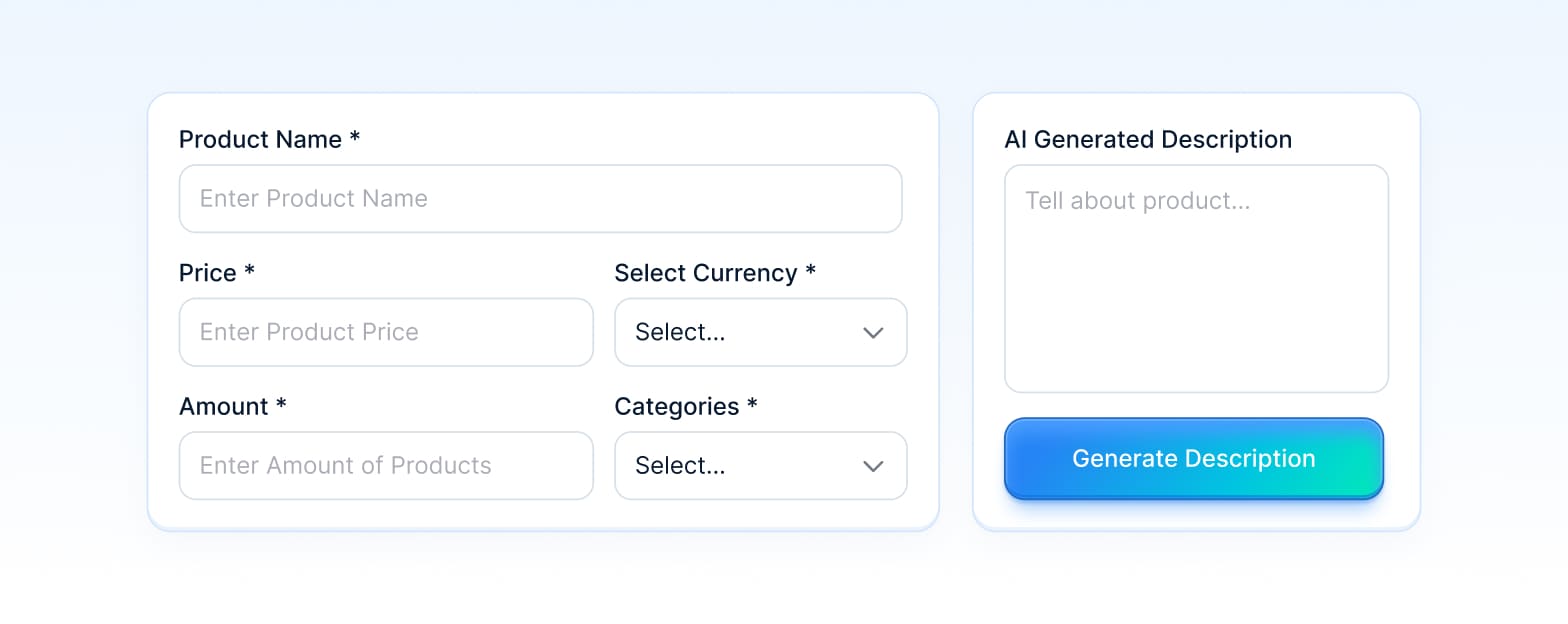This screenshot has height=624, width=1568.
Task: Click the Select Currency label
Action: pyautogui.click(x=704, y=272)
